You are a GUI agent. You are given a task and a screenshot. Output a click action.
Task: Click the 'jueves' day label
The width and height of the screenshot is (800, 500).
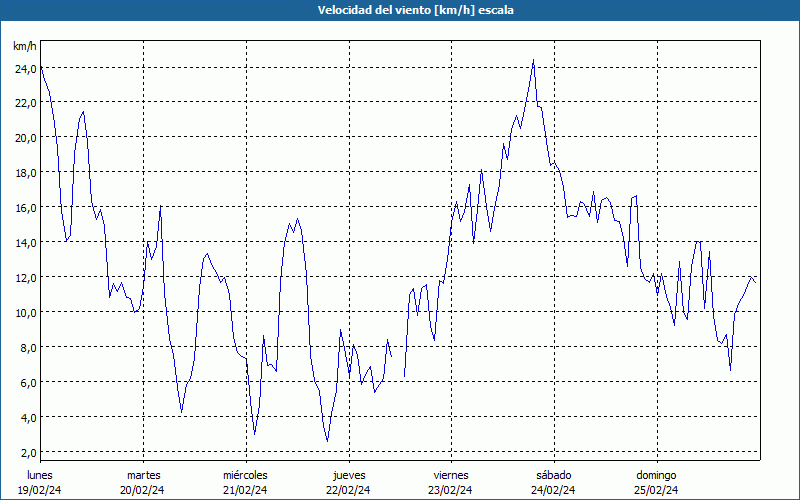point(349,475)
